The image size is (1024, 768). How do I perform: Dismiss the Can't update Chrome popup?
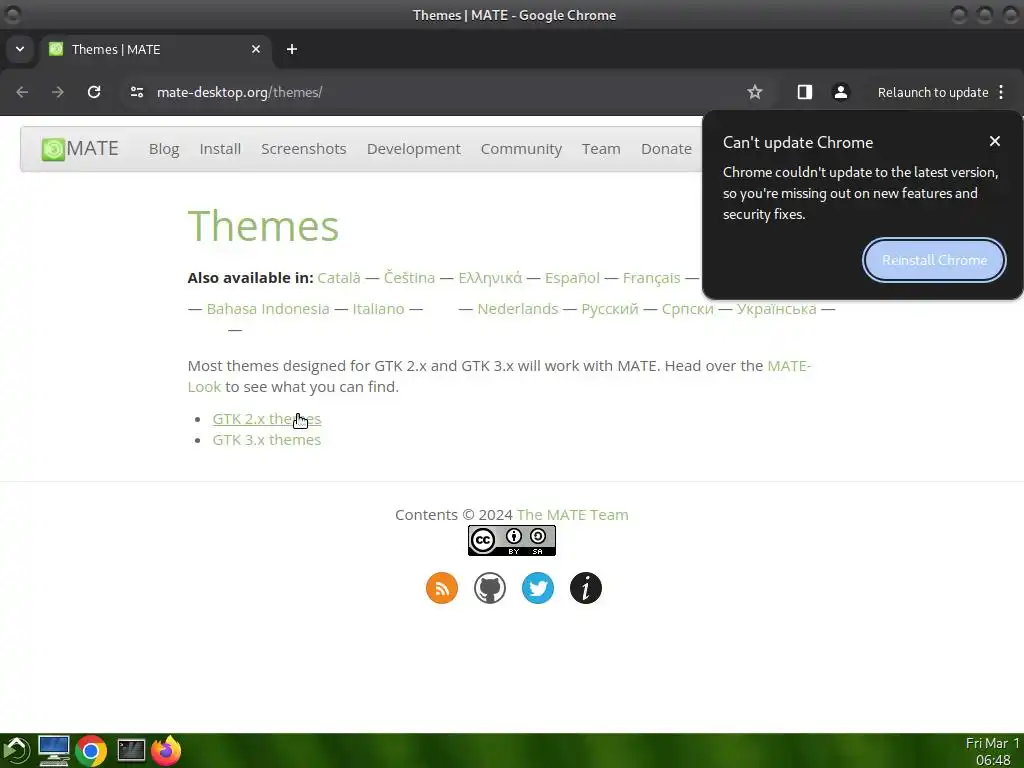[x=995, y=141]
